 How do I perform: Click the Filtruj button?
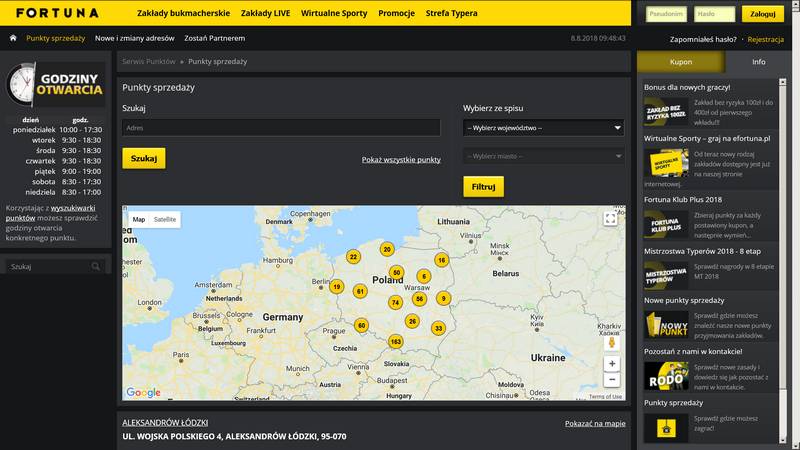(483, 187)
